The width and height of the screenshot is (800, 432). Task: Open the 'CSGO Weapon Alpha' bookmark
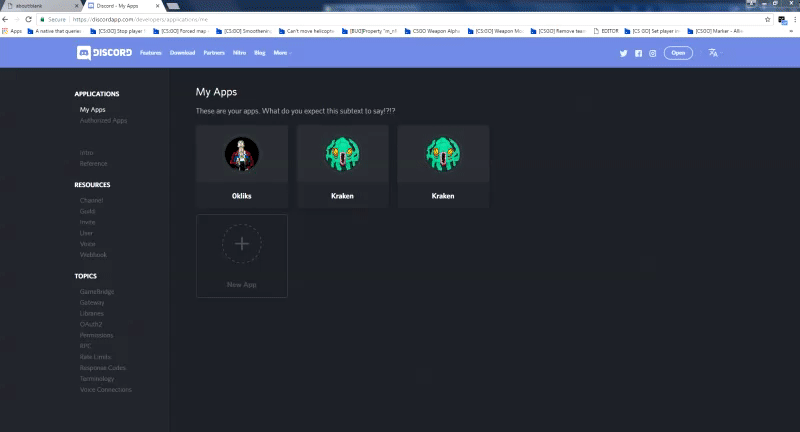(432, 31)
